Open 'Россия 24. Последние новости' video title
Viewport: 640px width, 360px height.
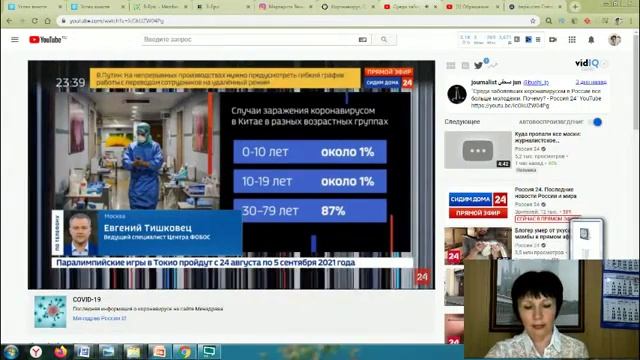click(546, 193)
